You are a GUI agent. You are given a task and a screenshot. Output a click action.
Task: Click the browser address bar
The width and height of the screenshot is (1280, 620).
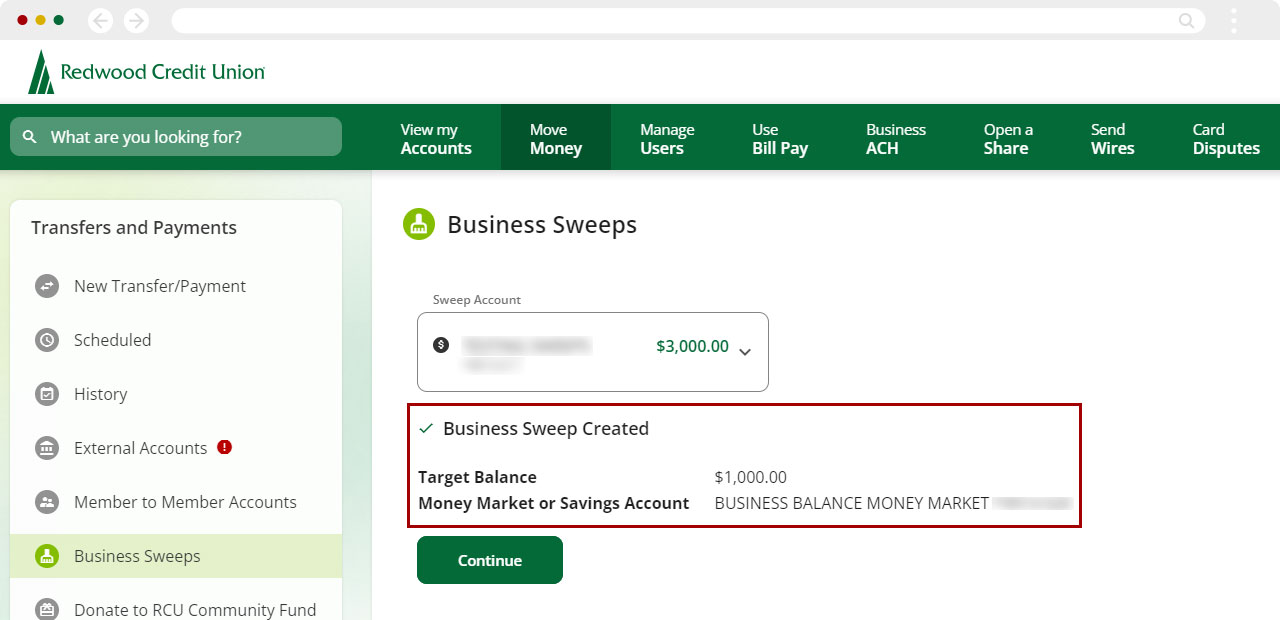(688, 21)
